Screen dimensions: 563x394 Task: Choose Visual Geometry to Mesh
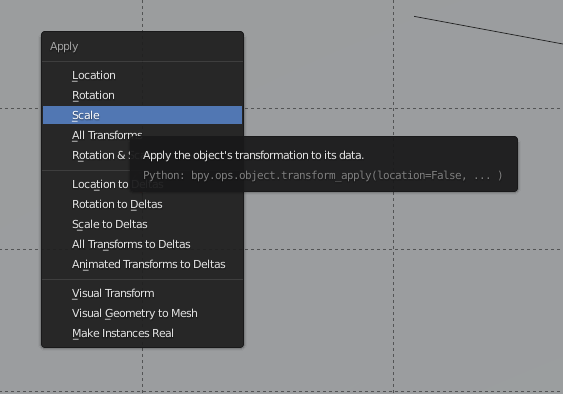[x=142, y=313]
